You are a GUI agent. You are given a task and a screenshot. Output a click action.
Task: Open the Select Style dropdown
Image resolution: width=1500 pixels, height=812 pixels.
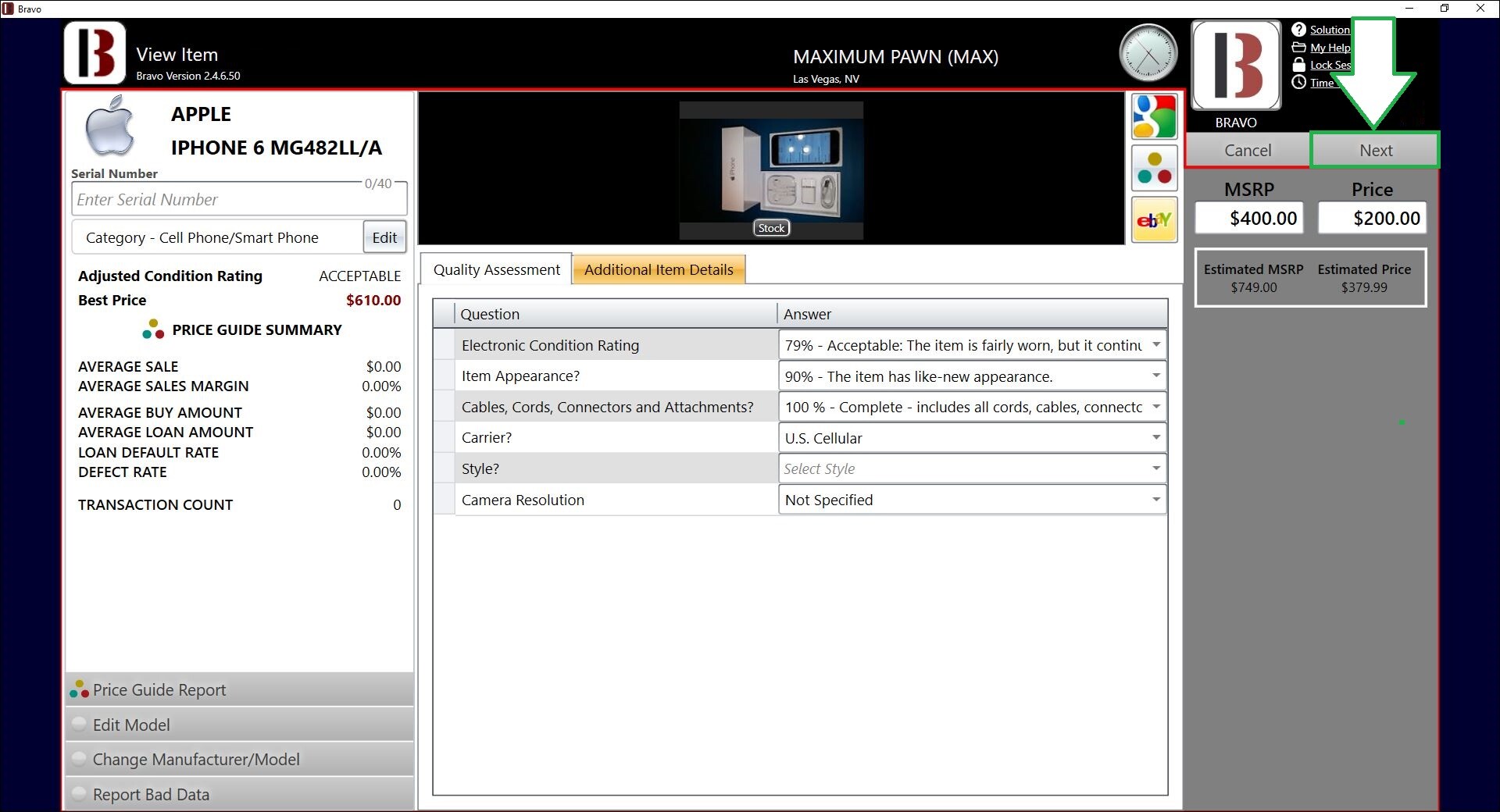coord(1155,468)
